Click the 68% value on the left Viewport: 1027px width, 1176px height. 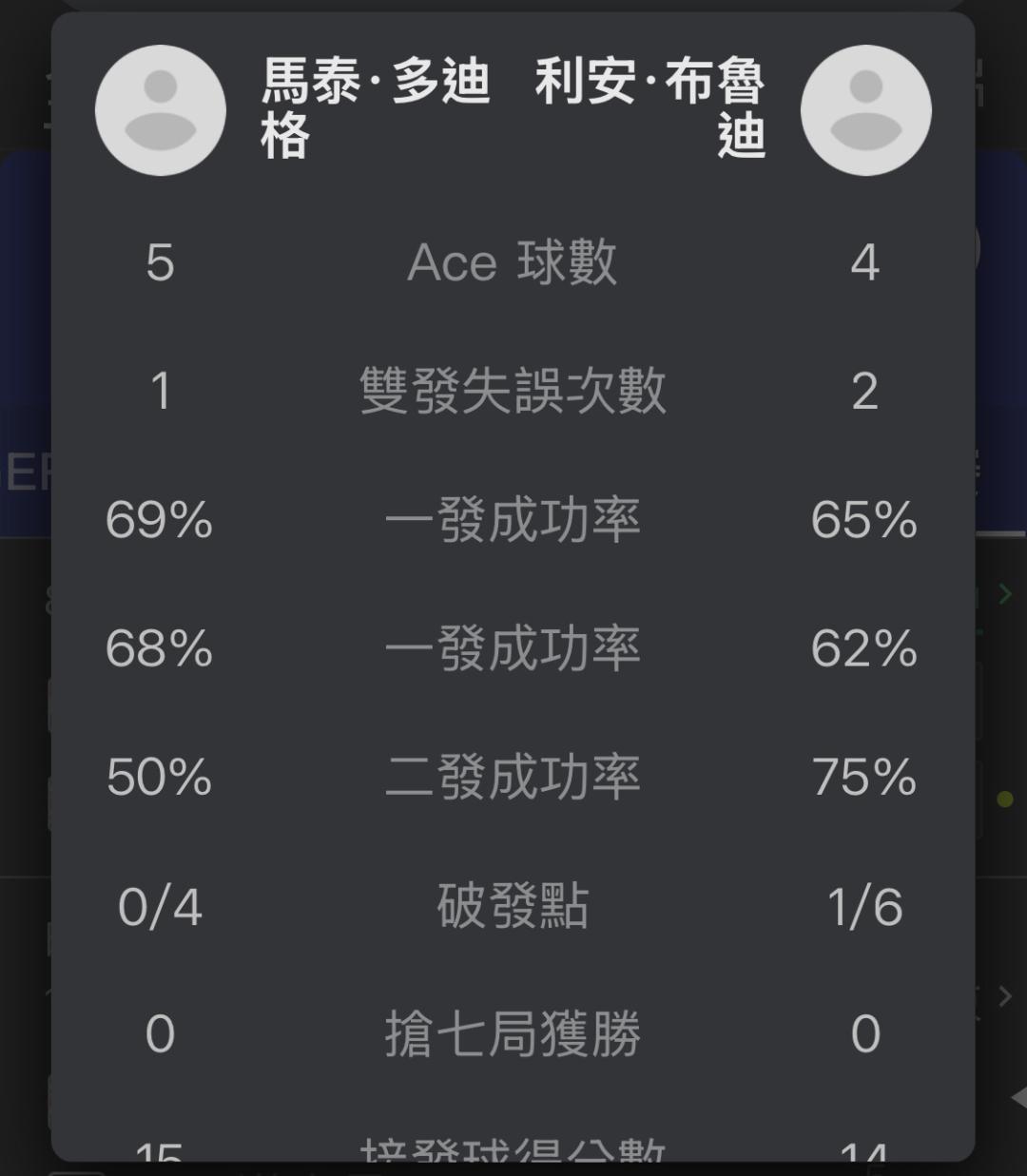[160, 648]
